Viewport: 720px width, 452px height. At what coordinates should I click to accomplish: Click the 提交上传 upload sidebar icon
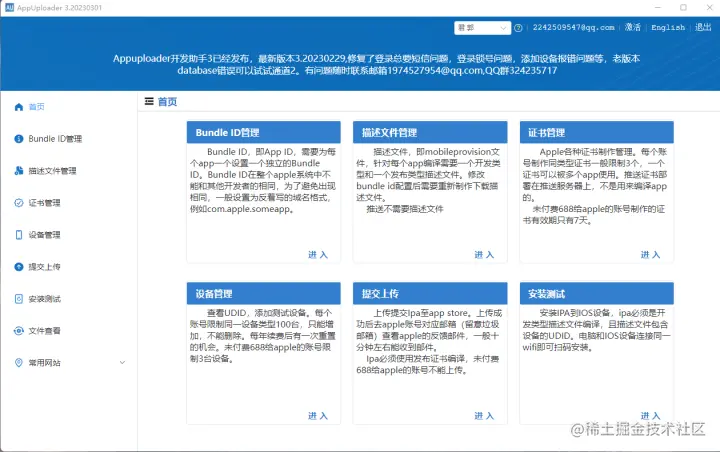(x=19, y=266)
